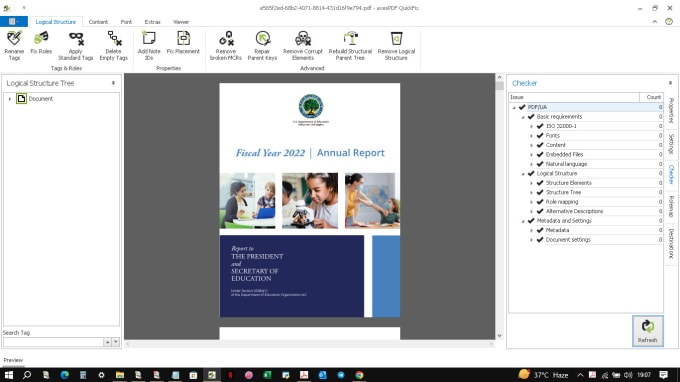Expand the Fonts checker row

click(x=531, y=136)
